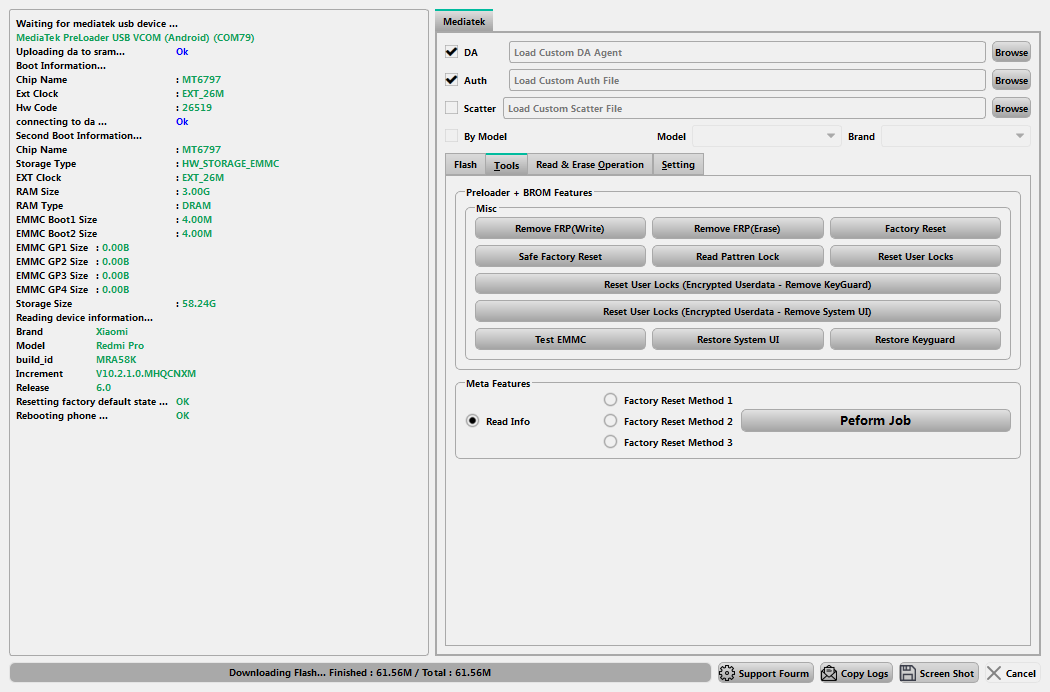Click the Reset User Locks button
1050x692 pixels.
(915, 257)
